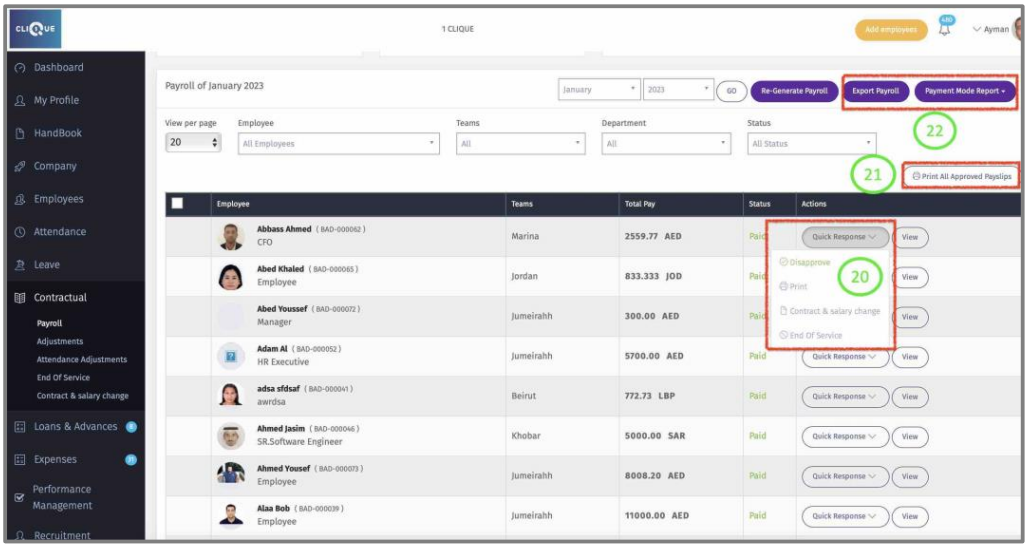The width and height of the screenshot is (1030, 544).
Task: Click Re-Generate Payroll button
Action: tap(794, 91)
